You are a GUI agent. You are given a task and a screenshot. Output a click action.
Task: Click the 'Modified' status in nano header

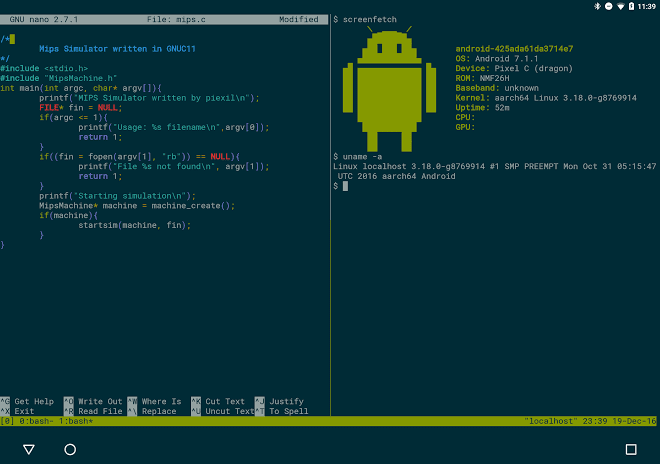[298, 19]
